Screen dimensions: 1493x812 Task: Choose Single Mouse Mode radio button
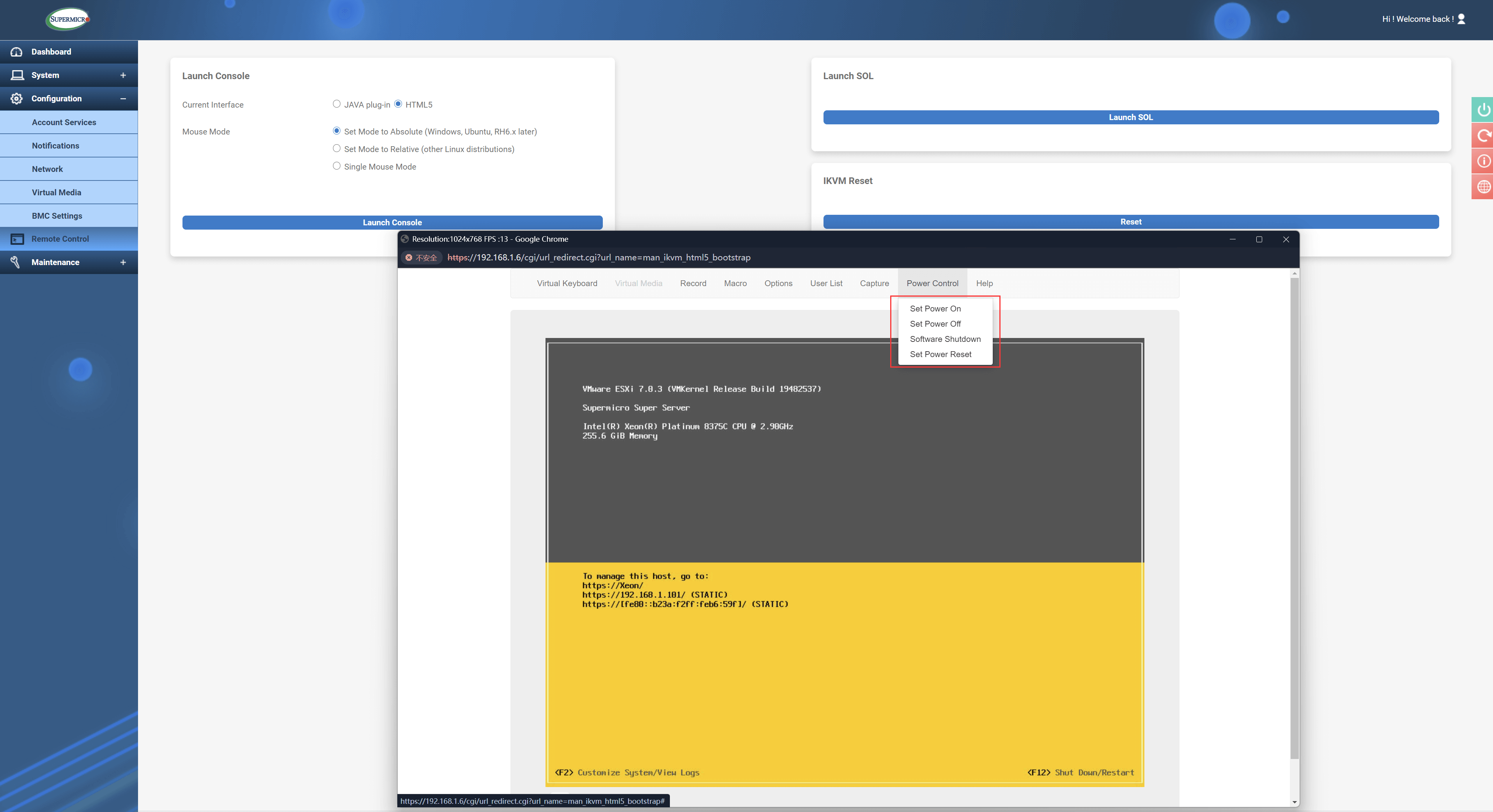point(336,166)
